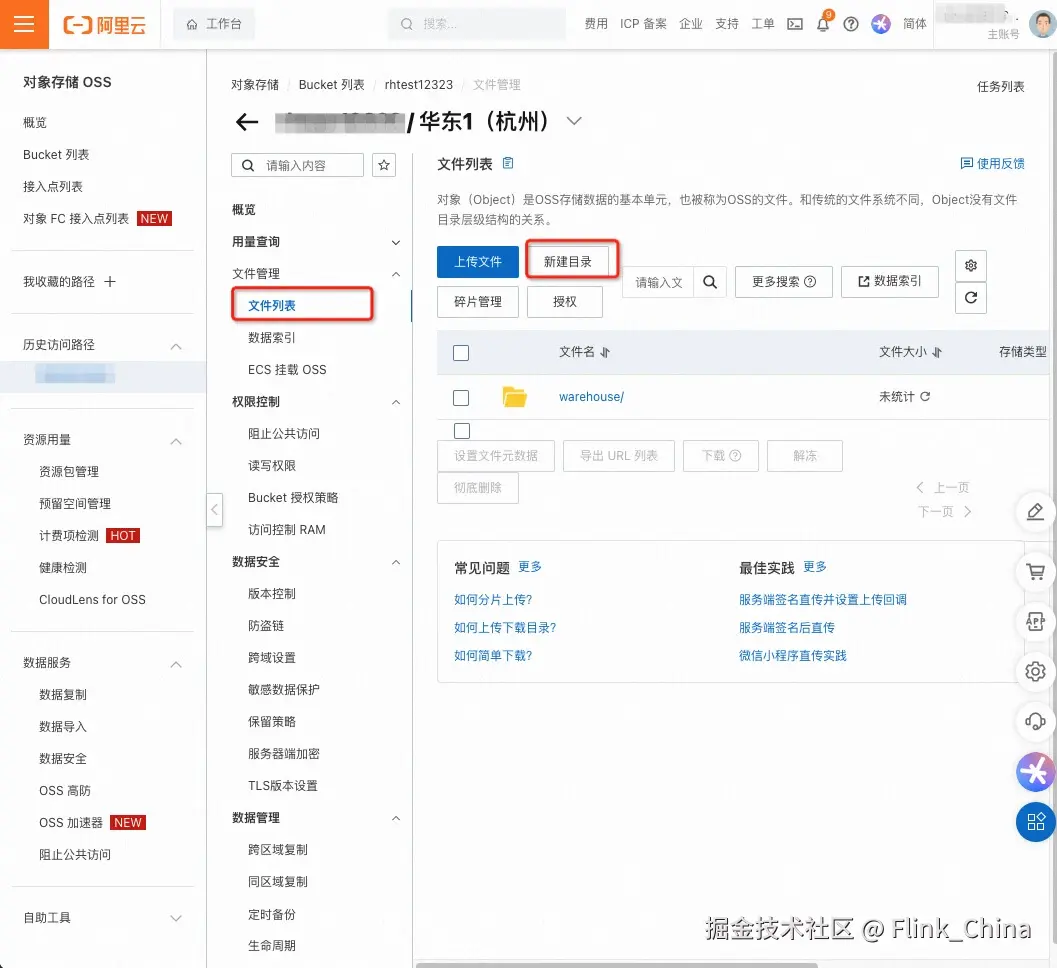
Task: Open the user avatar menu
Action: tap(1042, 24)
